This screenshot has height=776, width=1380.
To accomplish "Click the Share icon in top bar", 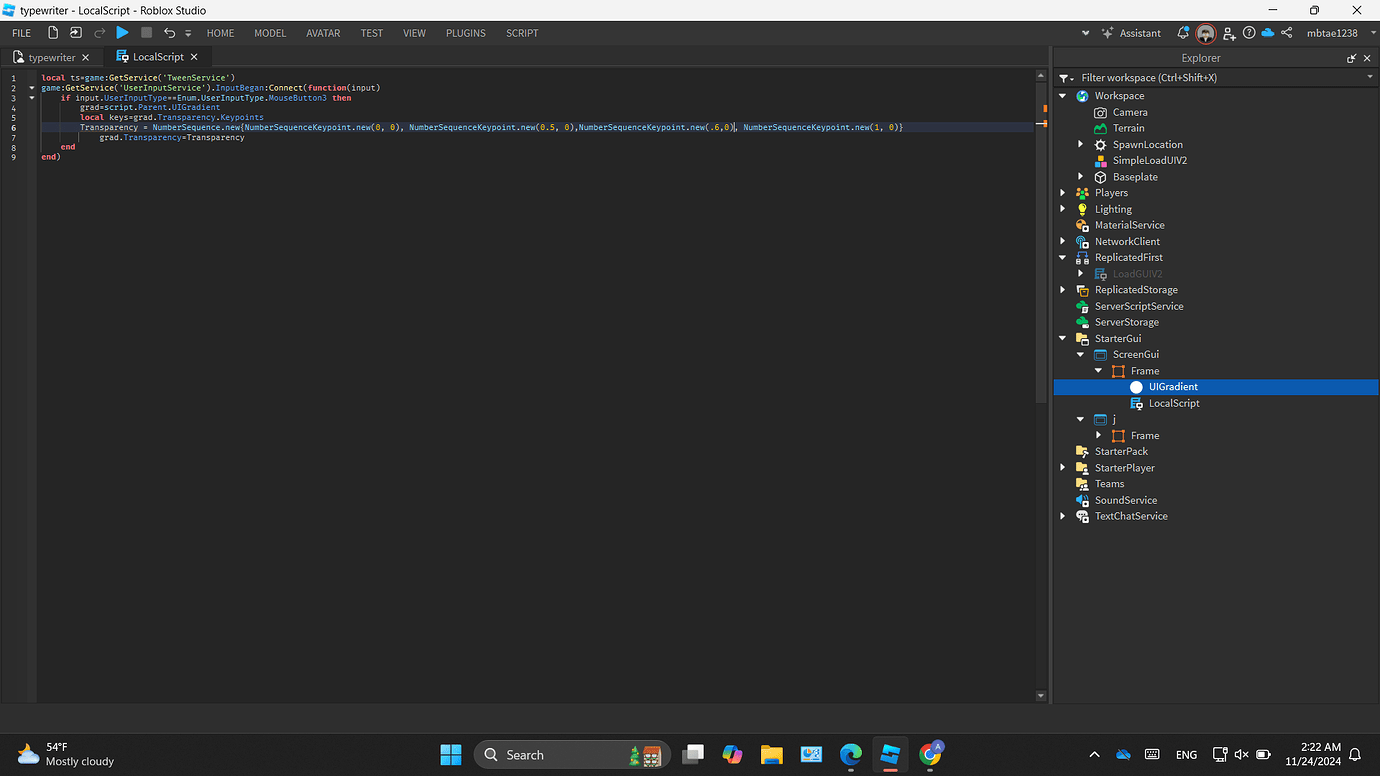I will tap(1286, 33).
